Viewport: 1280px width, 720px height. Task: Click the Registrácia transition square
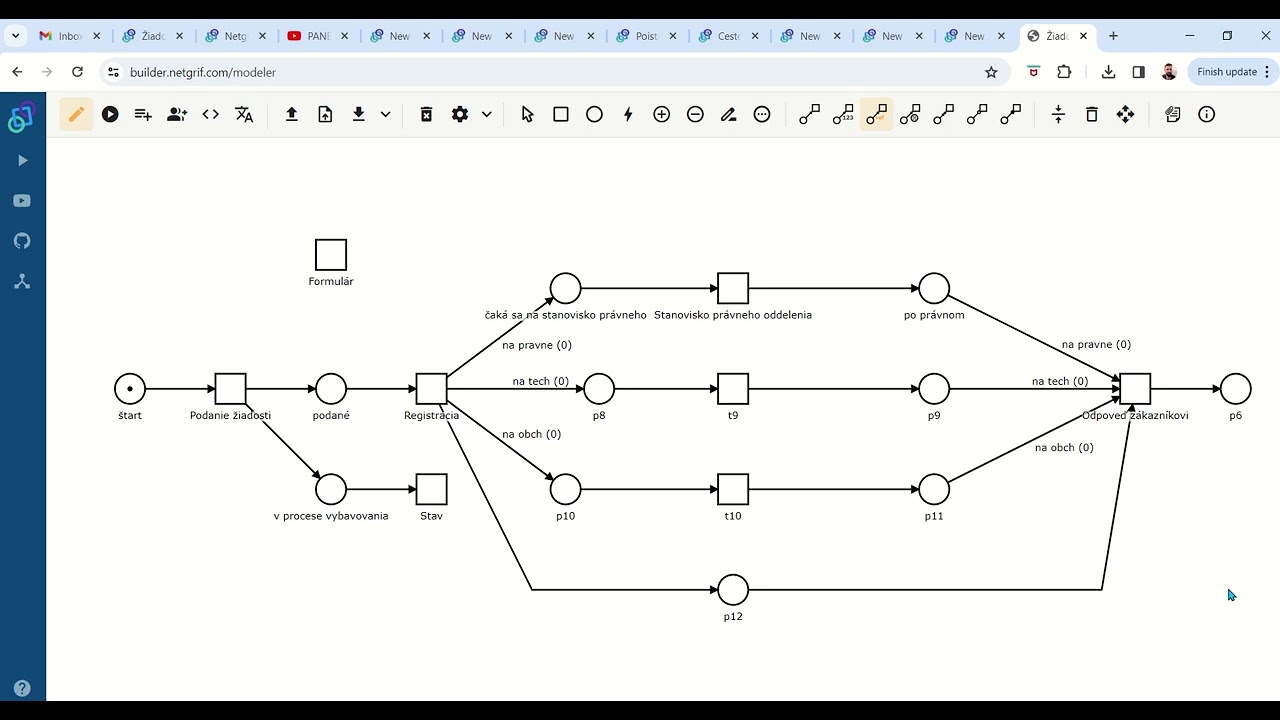click(x=432, y=389)
